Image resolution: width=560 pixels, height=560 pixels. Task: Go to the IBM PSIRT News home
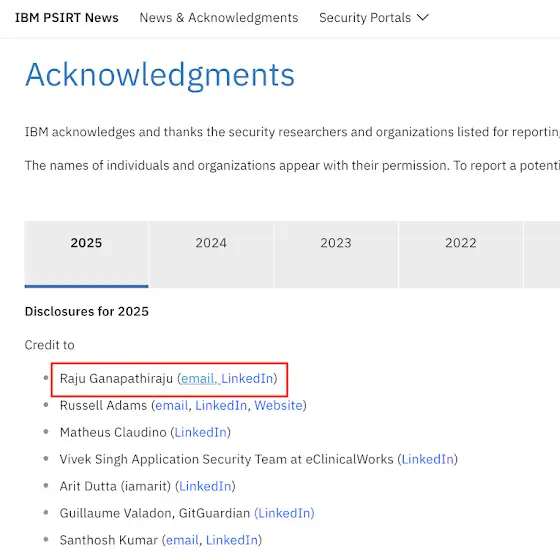coord(66,18)
